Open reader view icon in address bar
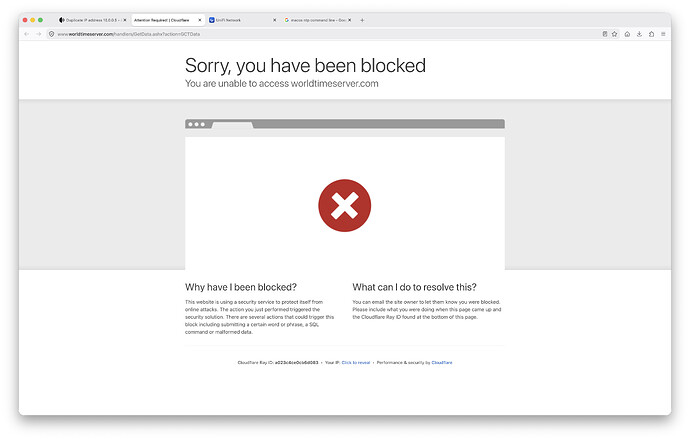Screen dimensions: 690x440 605,34
